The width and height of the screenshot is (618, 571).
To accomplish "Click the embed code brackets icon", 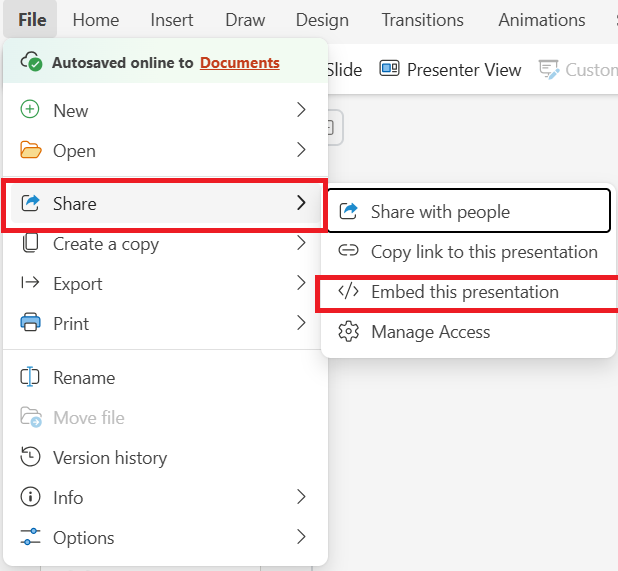I will click(x=348, y=291).
